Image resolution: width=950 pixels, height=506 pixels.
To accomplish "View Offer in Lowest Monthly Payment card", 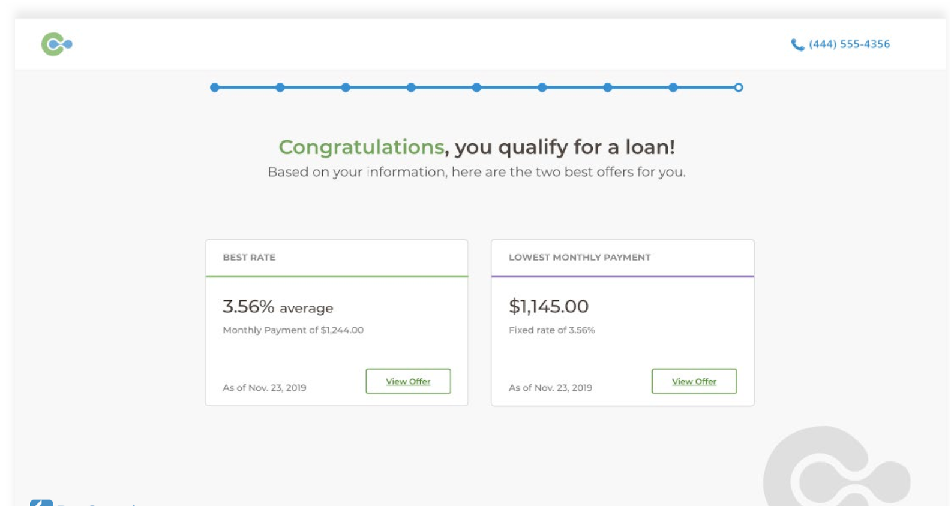I will [694, 381].
